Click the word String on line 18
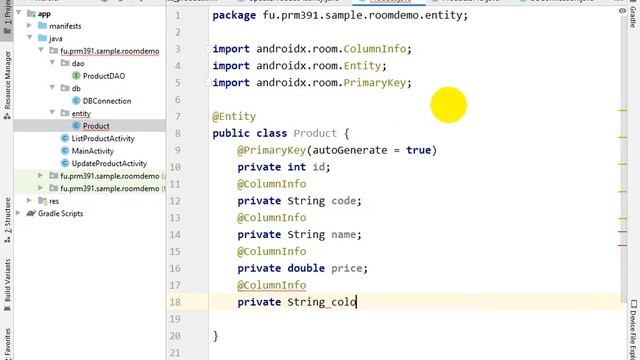640x360 pixels. (x=306, y=302)
